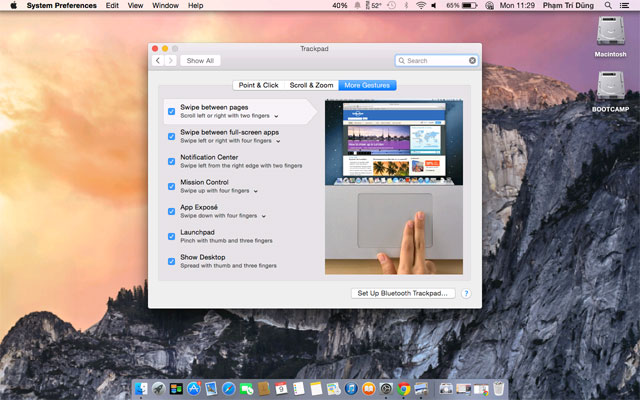Click the gesture preview video
The width and height of the screenshot is (640, 400).
click(x=394, y=187)
